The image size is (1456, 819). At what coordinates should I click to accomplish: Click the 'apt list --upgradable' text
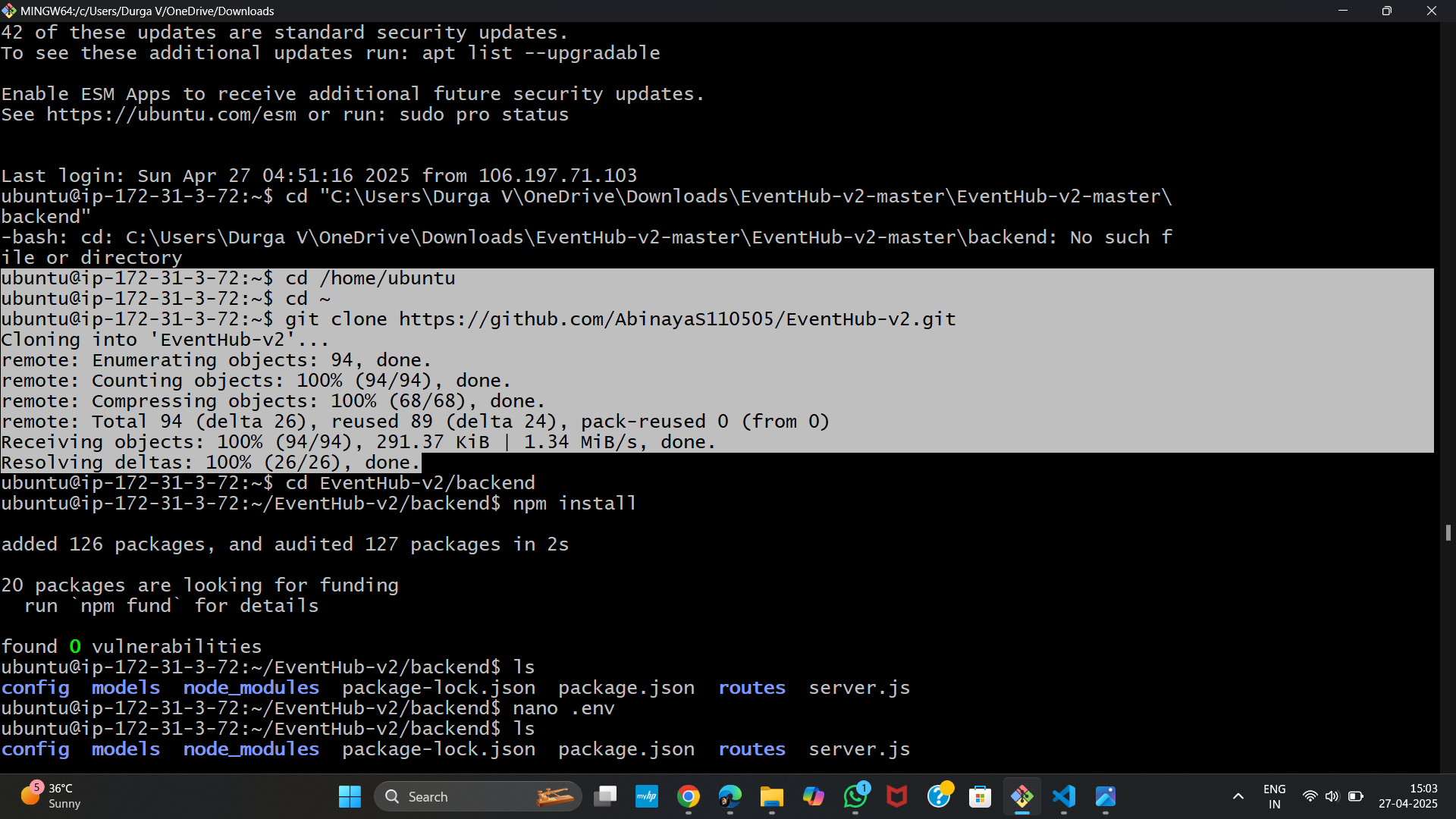541,53
